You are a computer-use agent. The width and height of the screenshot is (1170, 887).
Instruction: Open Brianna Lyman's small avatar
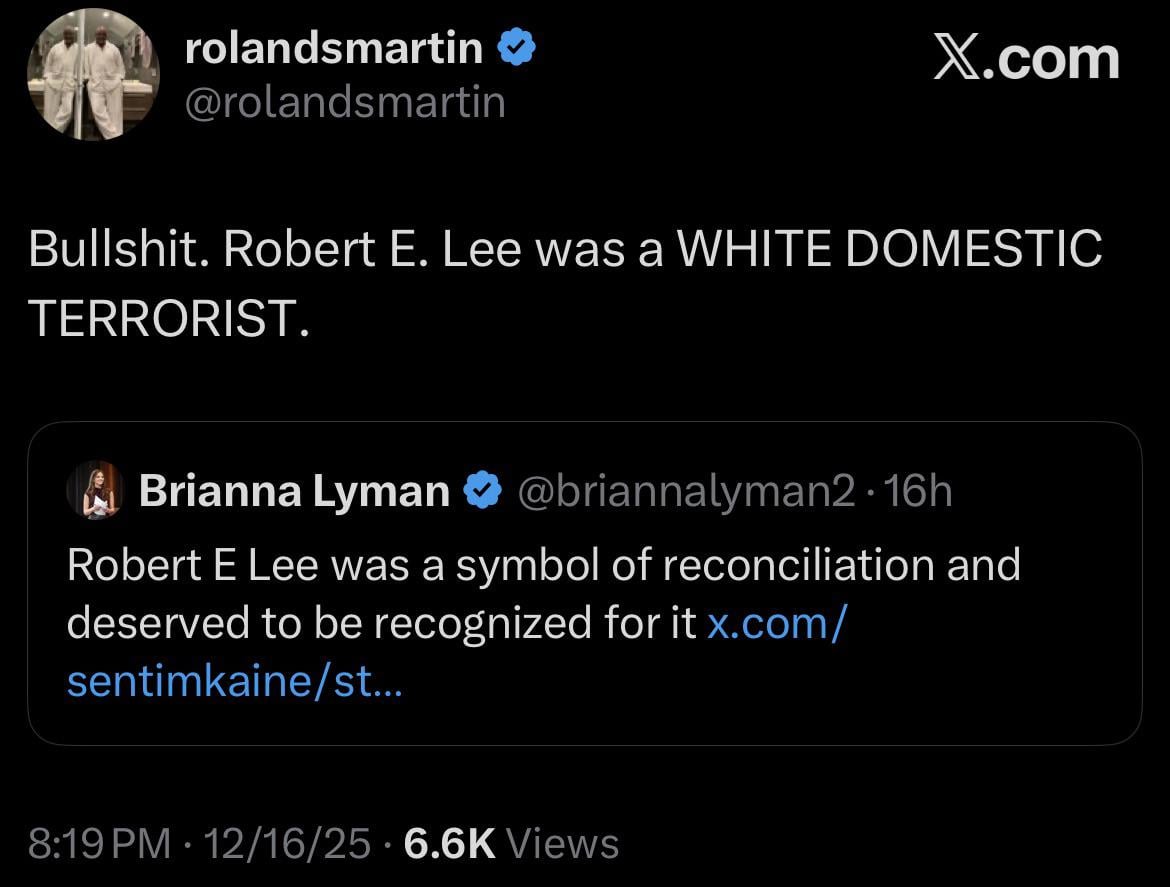tap(94, 490)
